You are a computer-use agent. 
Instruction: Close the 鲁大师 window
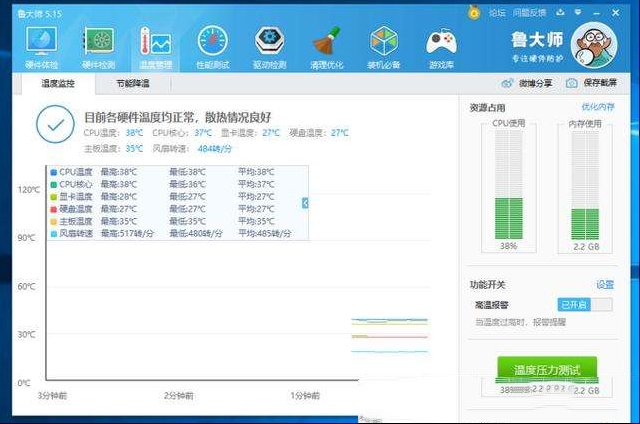pos(616,13)
